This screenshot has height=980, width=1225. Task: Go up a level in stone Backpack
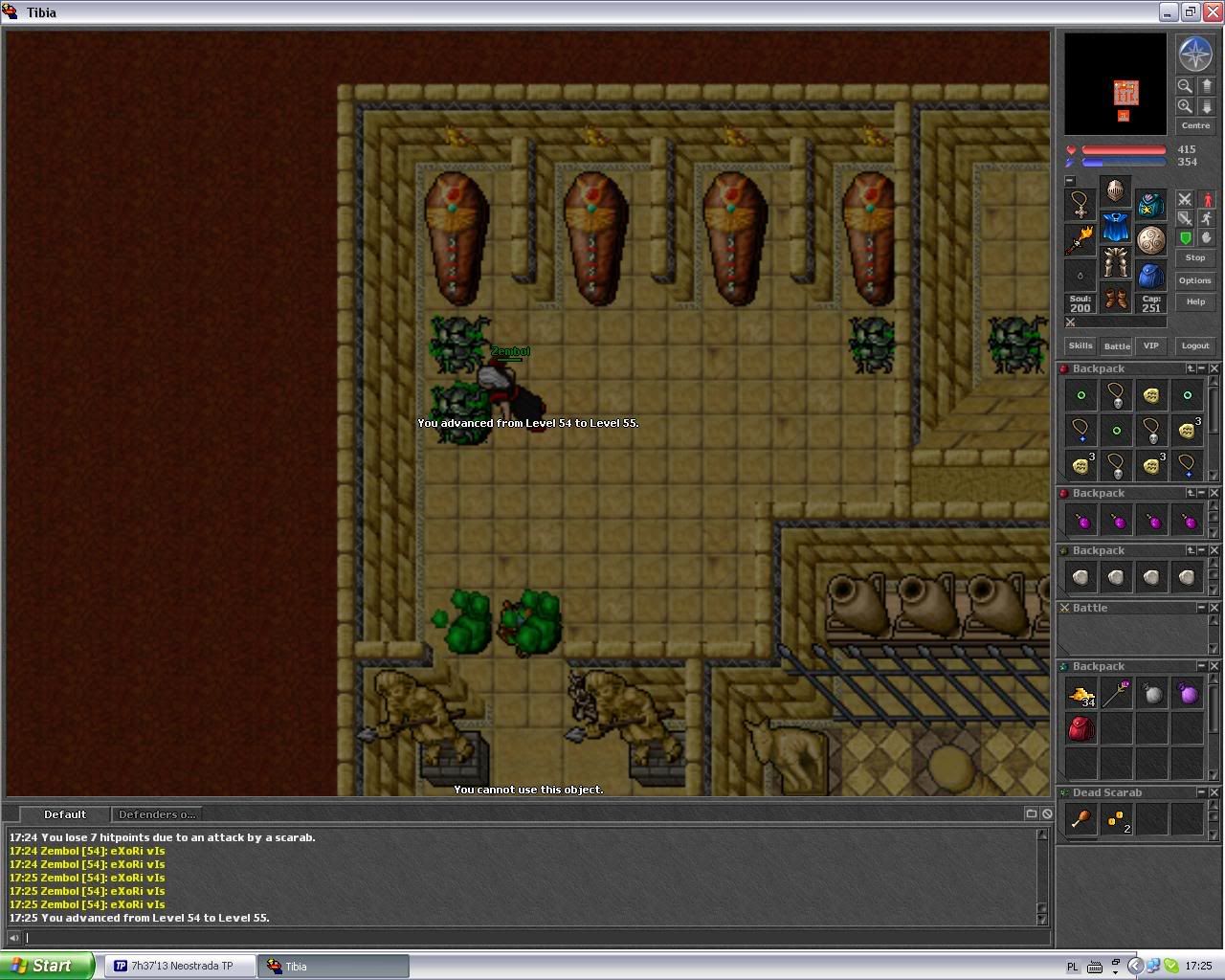pyautogui.click(x=1191, y=550)
